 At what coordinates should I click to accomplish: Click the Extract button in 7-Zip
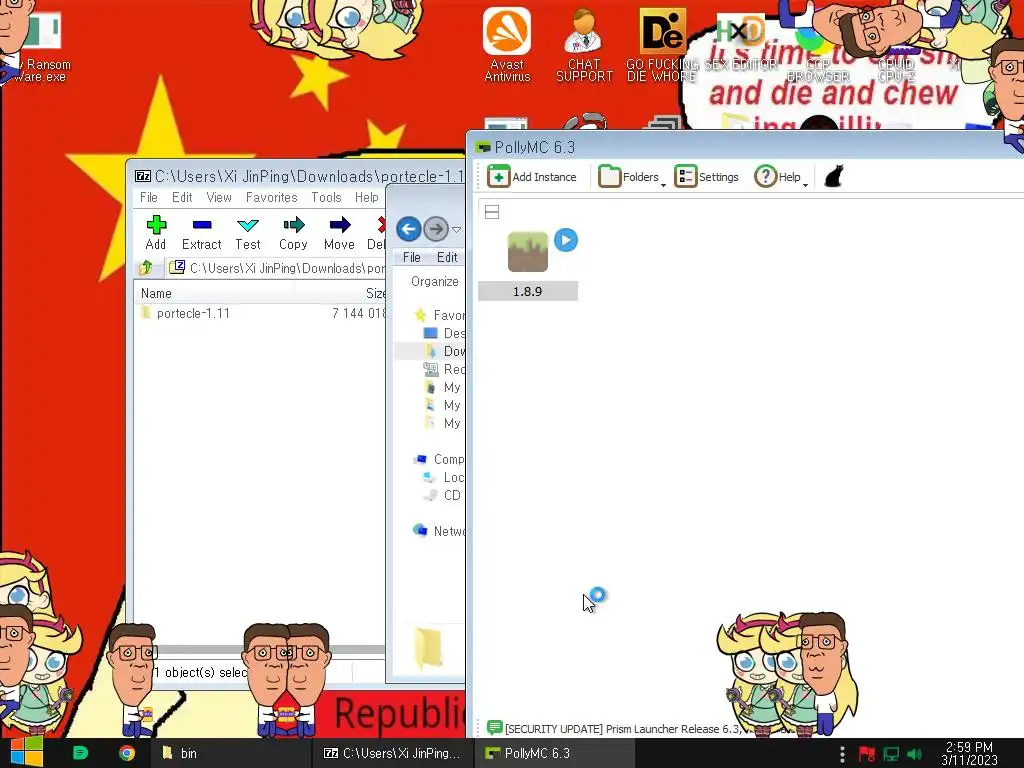coord(202,233)
